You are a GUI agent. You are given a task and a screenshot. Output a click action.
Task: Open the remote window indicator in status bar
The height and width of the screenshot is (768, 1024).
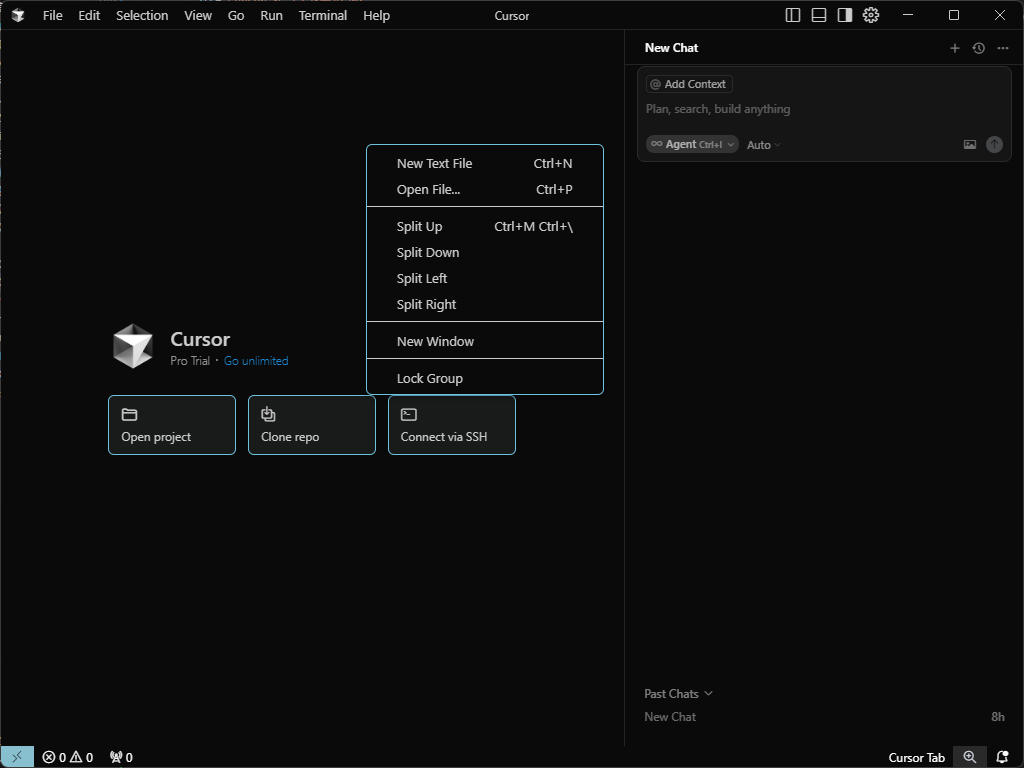point(17,757)
